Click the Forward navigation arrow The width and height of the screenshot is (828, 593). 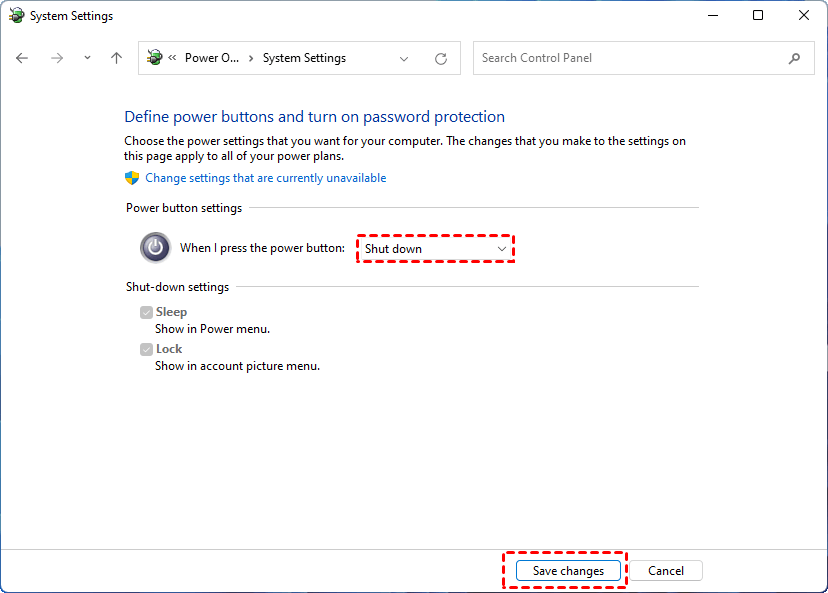pos(57,58)
